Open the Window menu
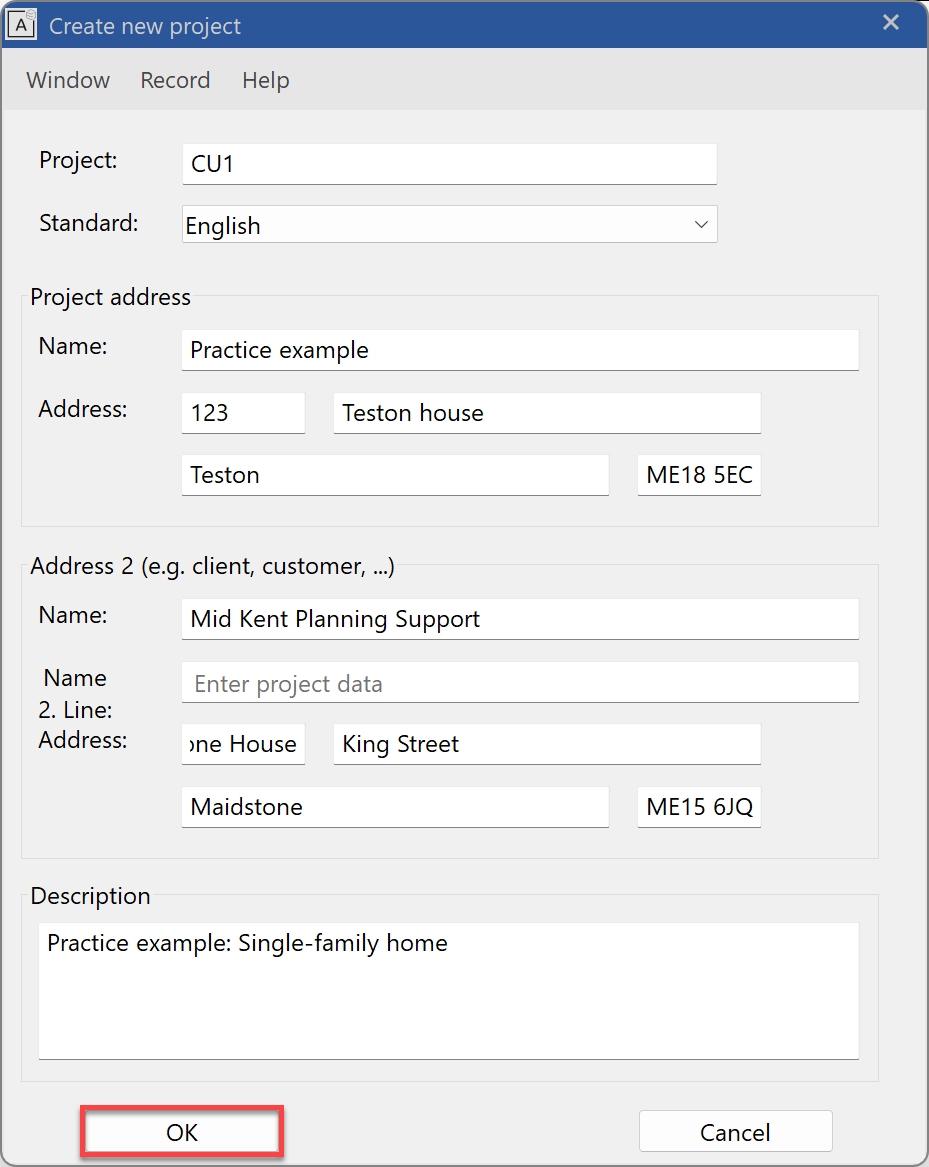929x1167 pixels. click(x=66, y=80)
